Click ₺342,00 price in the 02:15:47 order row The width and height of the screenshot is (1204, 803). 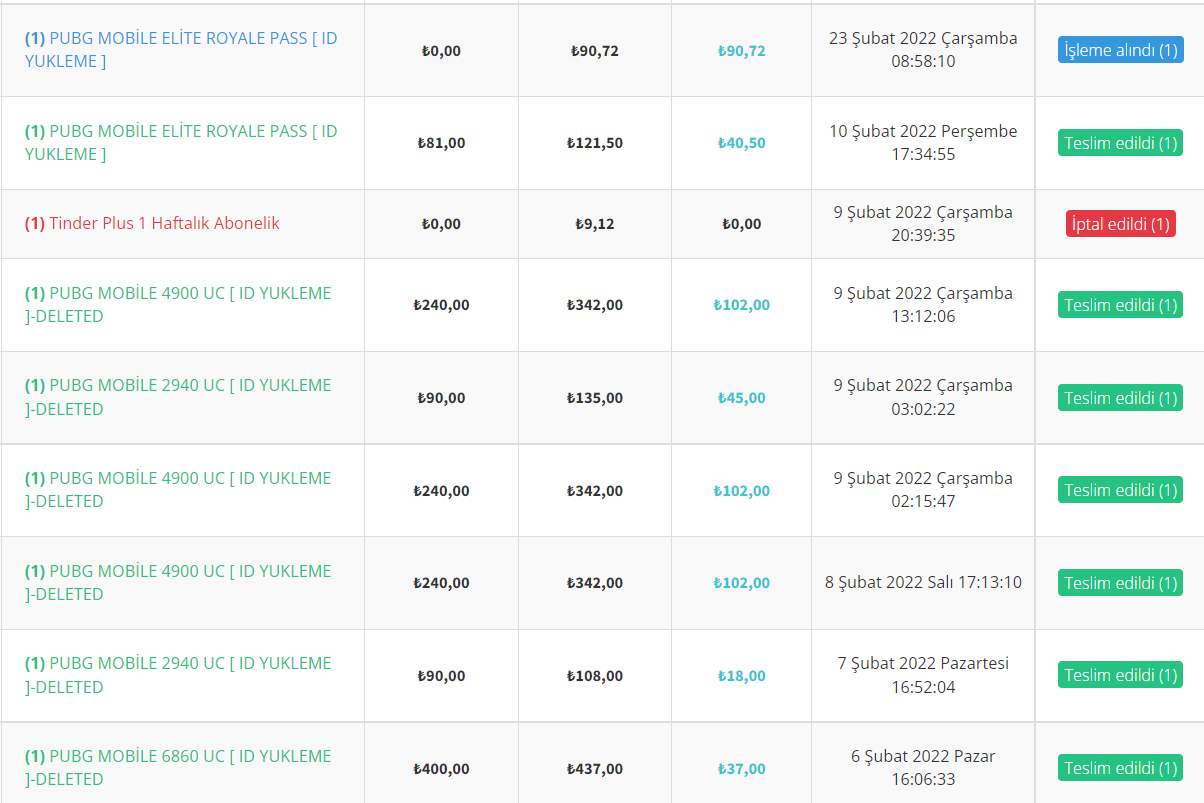tap(595, 491)
